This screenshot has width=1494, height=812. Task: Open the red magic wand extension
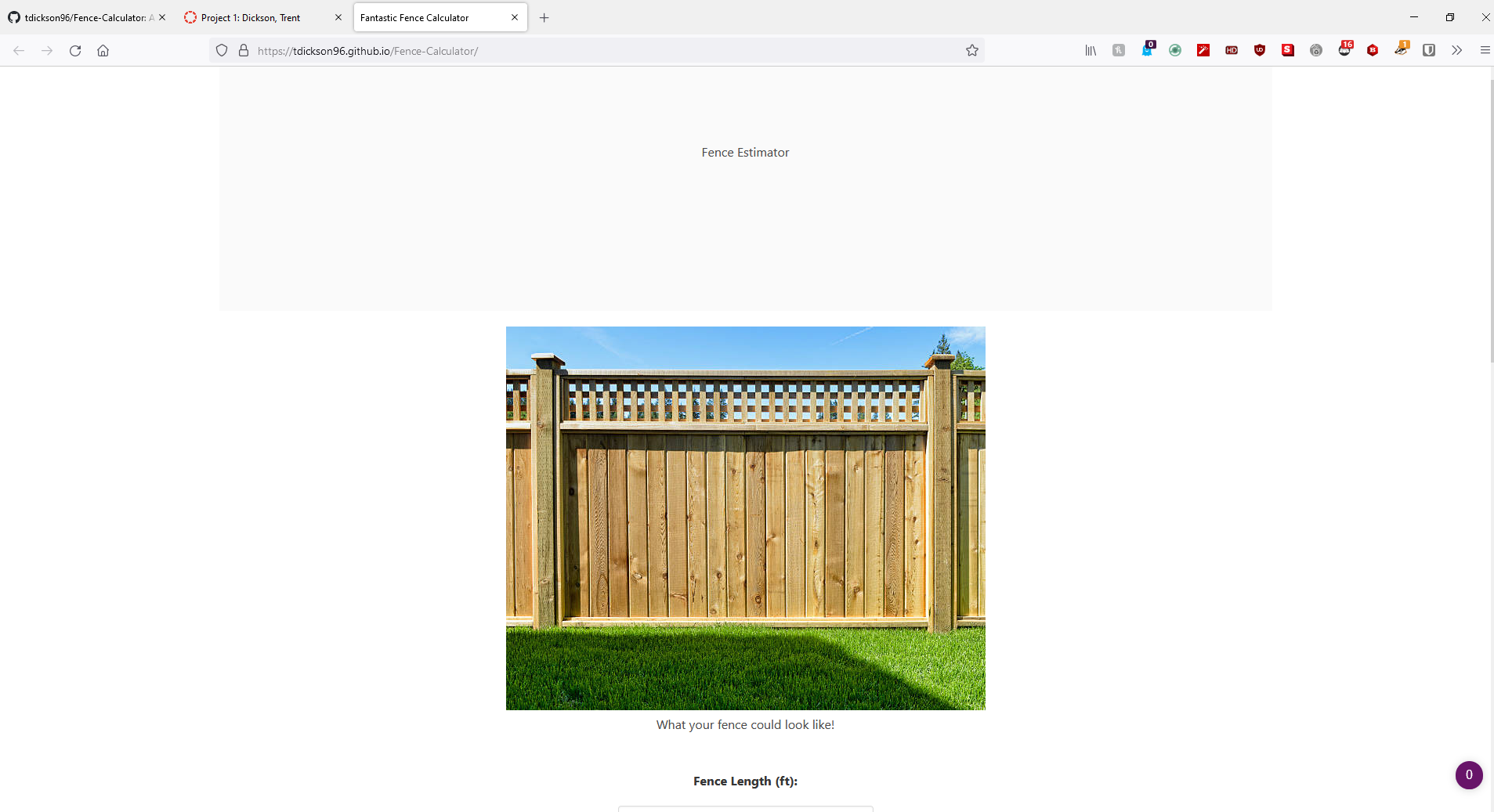pyautogui.click(x=1203, y=51)
